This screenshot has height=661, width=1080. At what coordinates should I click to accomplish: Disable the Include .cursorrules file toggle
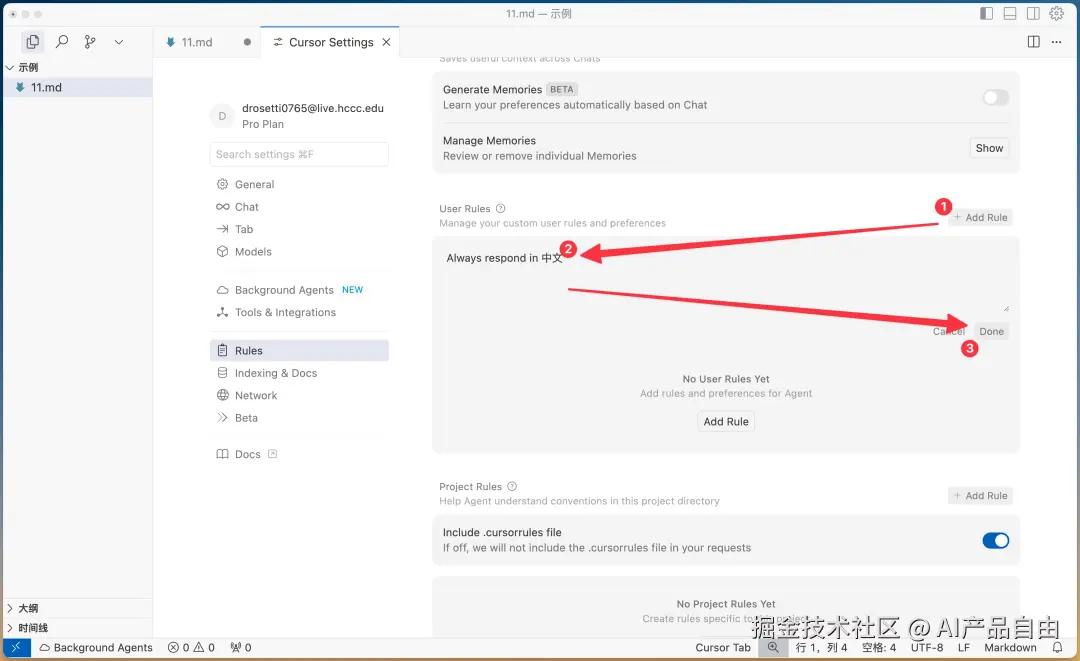[995, 541]
